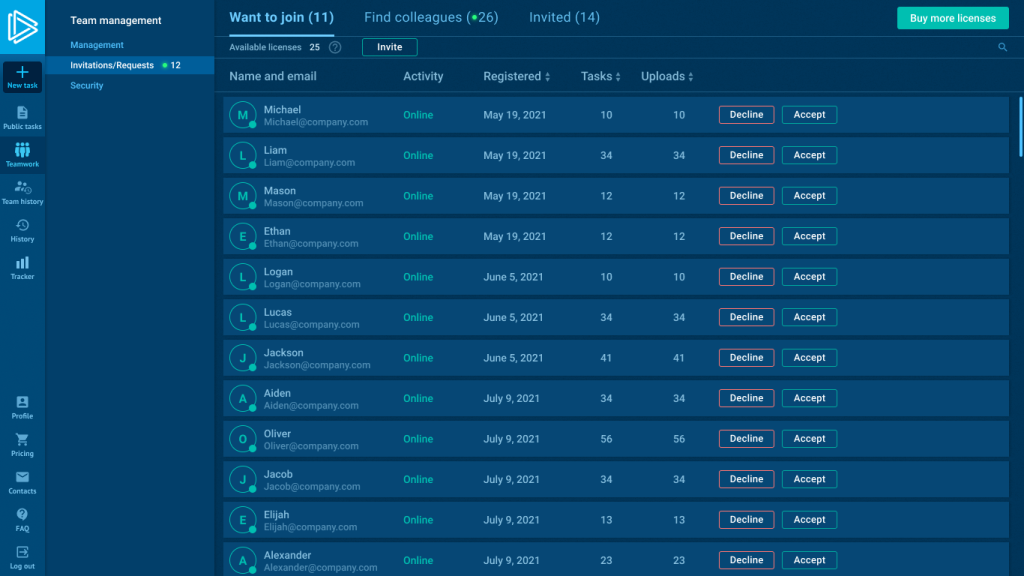Switch to the Find colleagues tab
Image resolution: width=1024 pixels, height=576 pixels.
click(430, 17)
